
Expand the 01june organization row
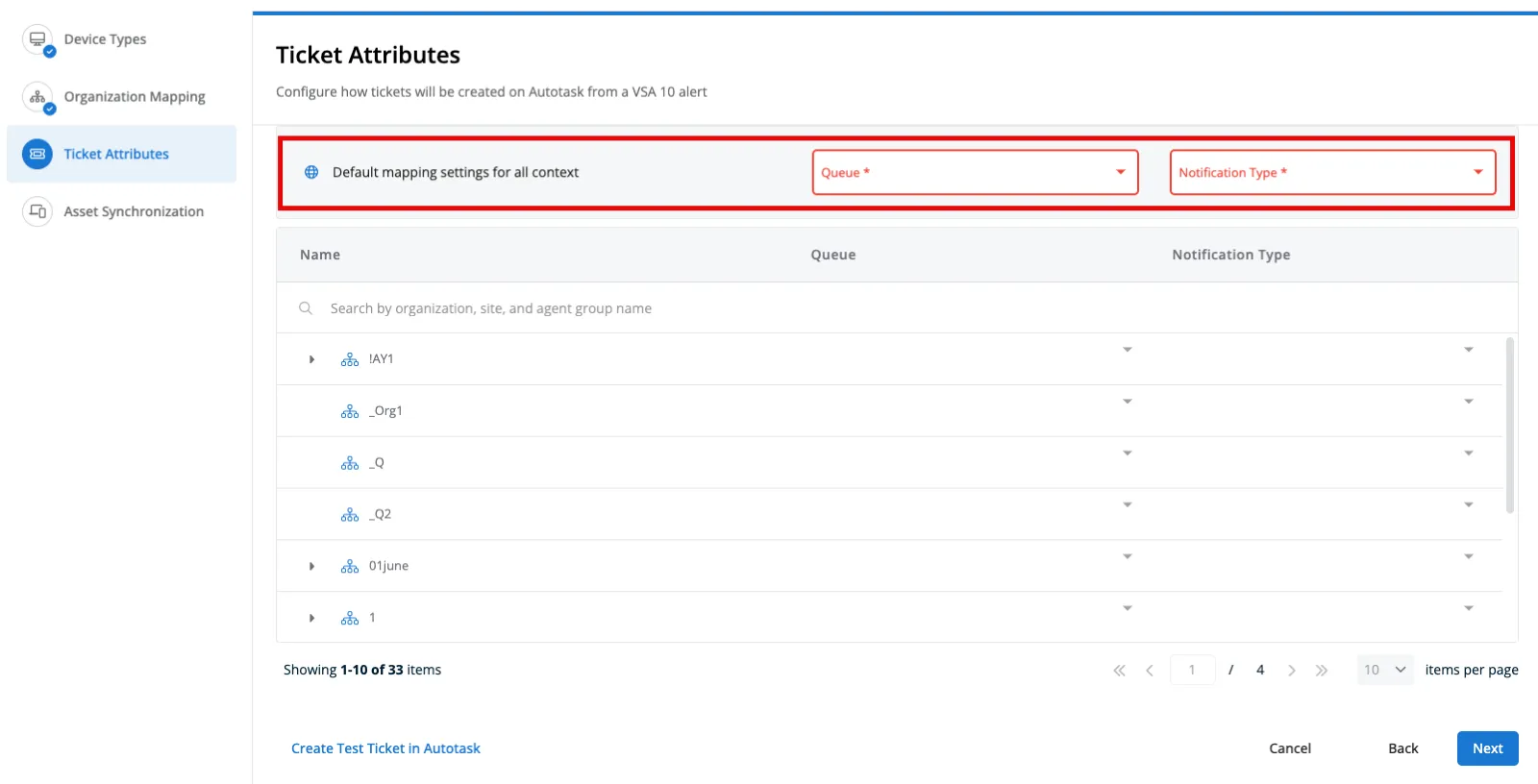tap(311, 567)
